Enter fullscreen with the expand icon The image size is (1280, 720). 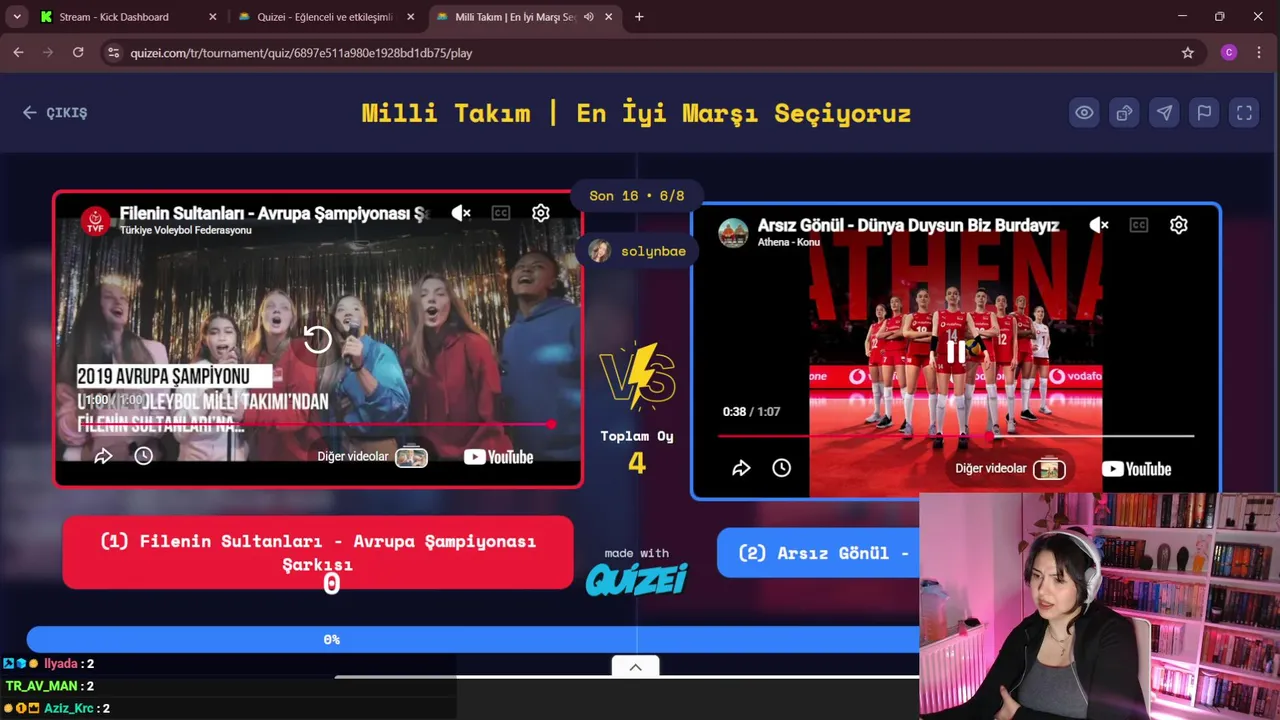click(1244, 113)
